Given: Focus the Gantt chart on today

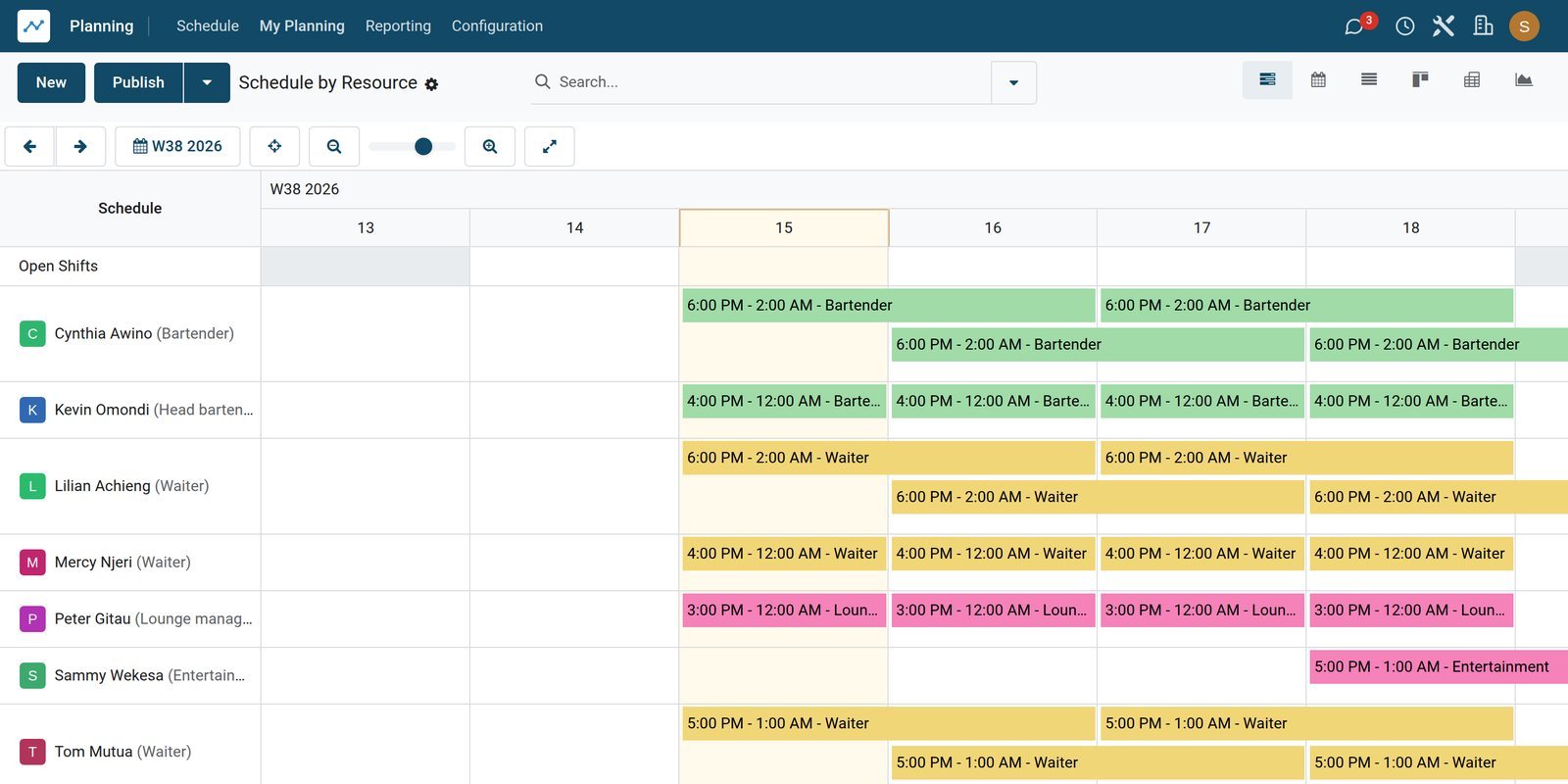Looking at the screenshot, I should (x=274, y=146).
